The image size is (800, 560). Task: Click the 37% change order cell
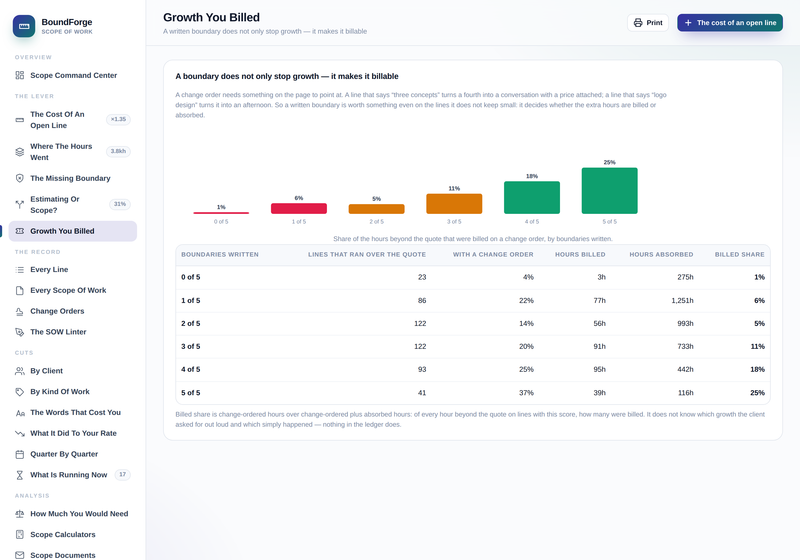click(526, 393)
